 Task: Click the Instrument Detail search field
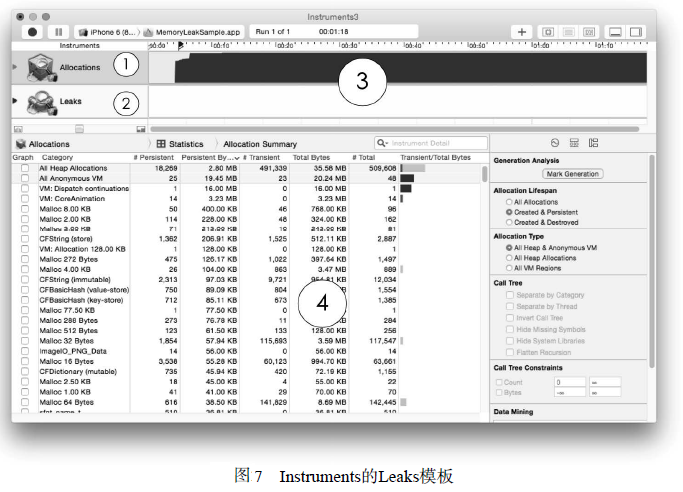(430, 144)
